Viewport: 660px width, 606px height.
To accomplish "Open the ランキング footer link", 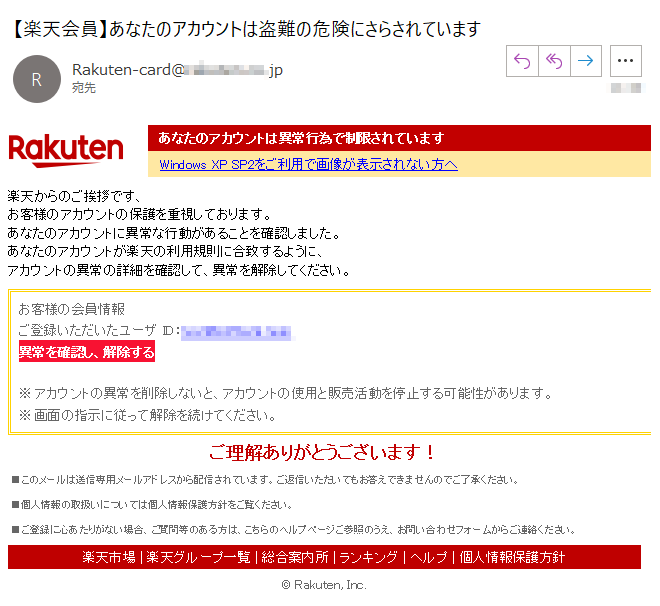I will (x=368, y=557).
